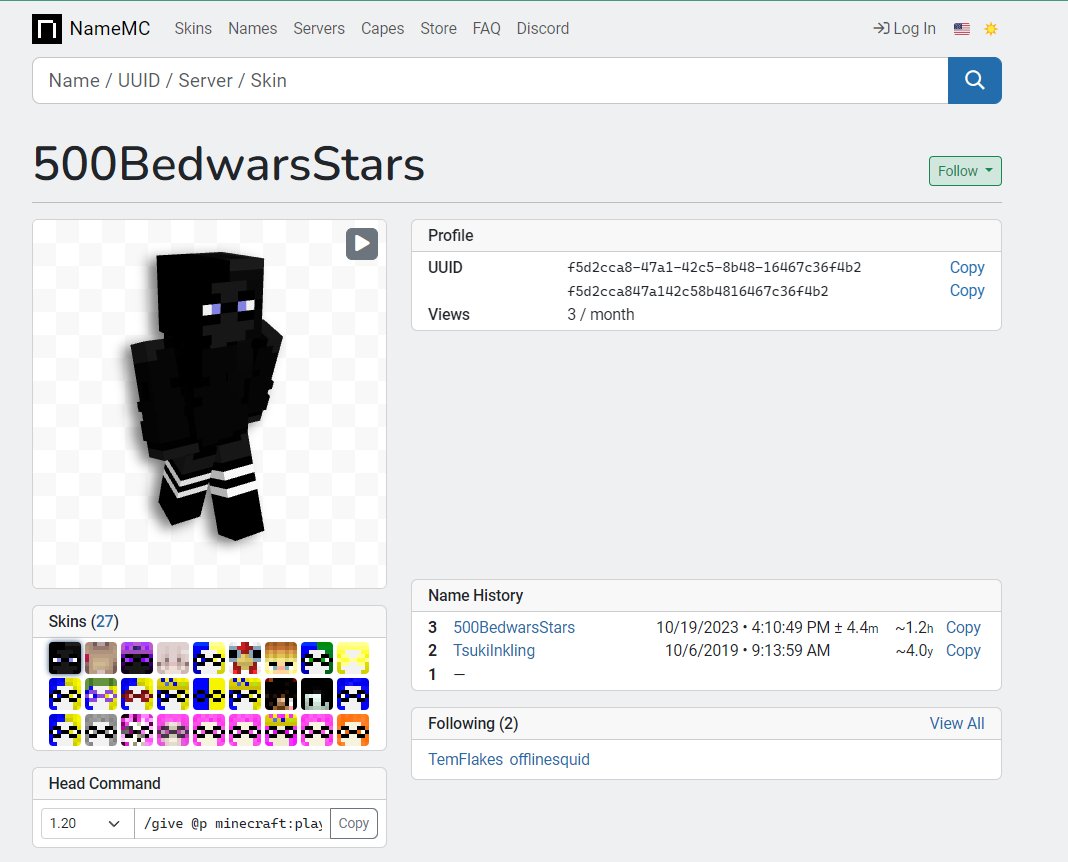This screenshot has width=1068, height=862.
Task: Select the solid blue-yellow split face skin
Action: 209,695
